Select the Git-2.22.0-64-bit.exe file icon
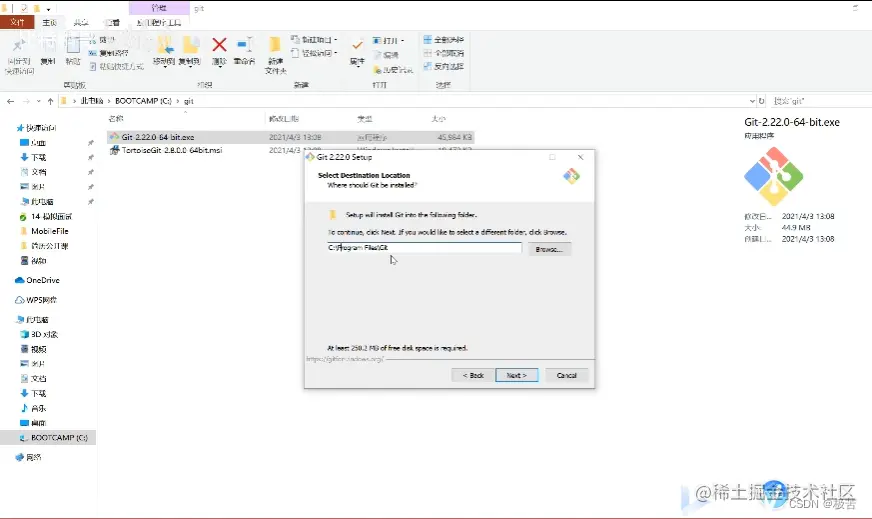This screenshot has width=872, height=519. pos(115,137)
